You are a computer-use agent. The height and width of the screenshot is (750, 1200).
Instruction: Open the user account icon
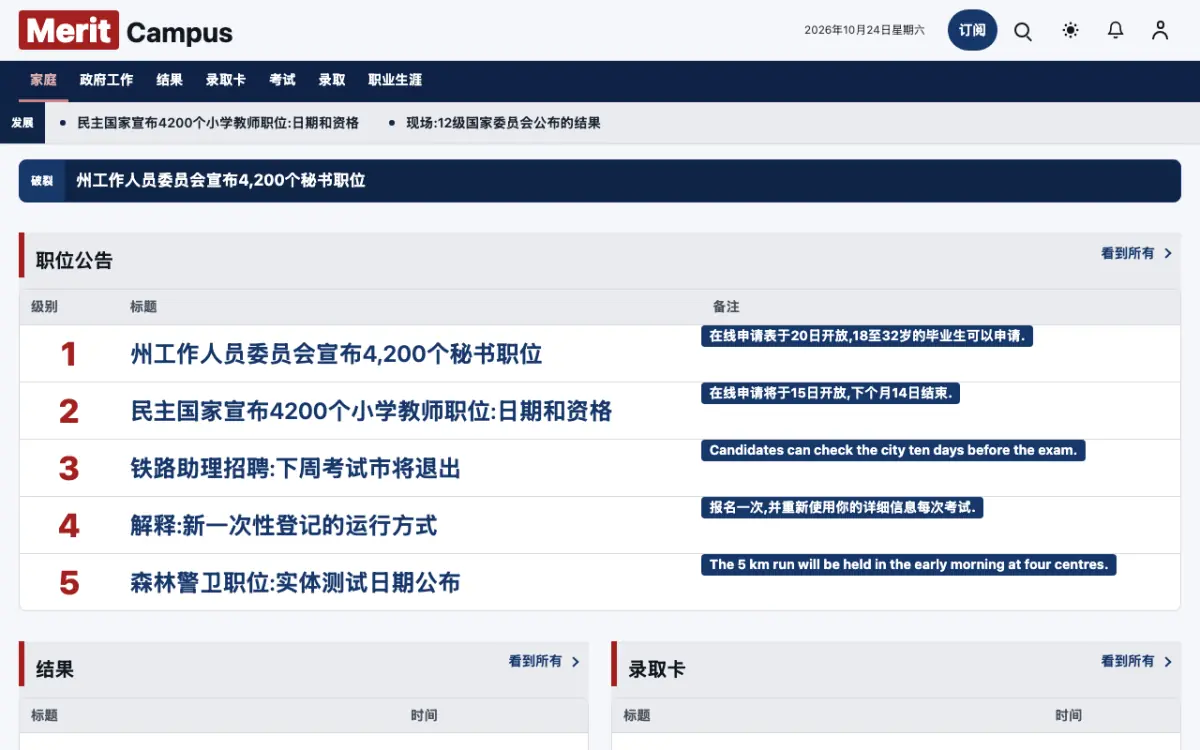[x=1160, y=31]
